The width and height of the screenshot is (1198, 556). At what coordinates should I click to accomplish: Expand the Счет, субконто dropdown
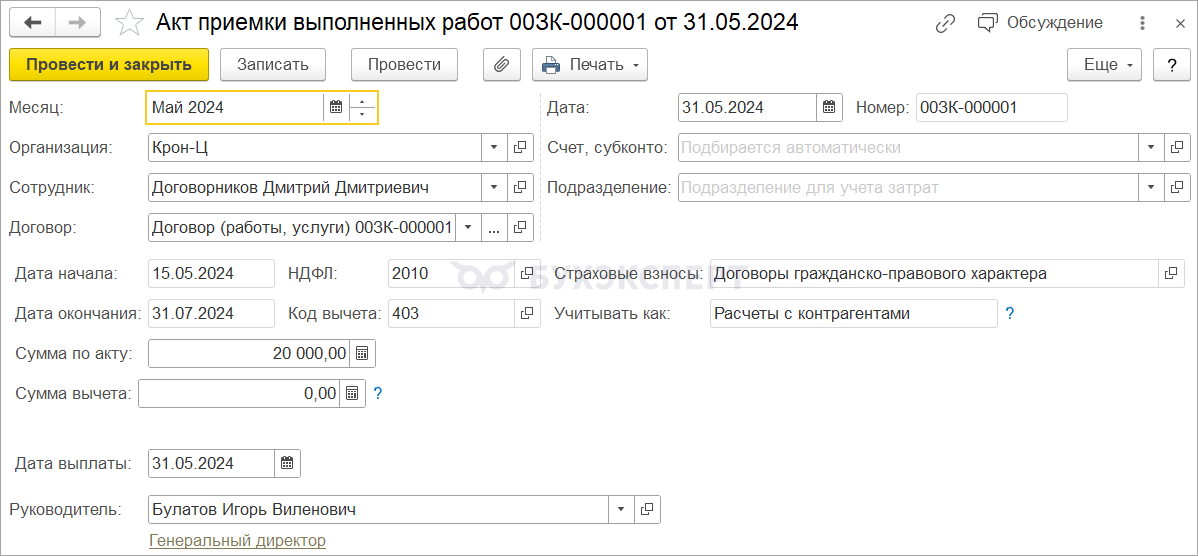point(1151,147)
